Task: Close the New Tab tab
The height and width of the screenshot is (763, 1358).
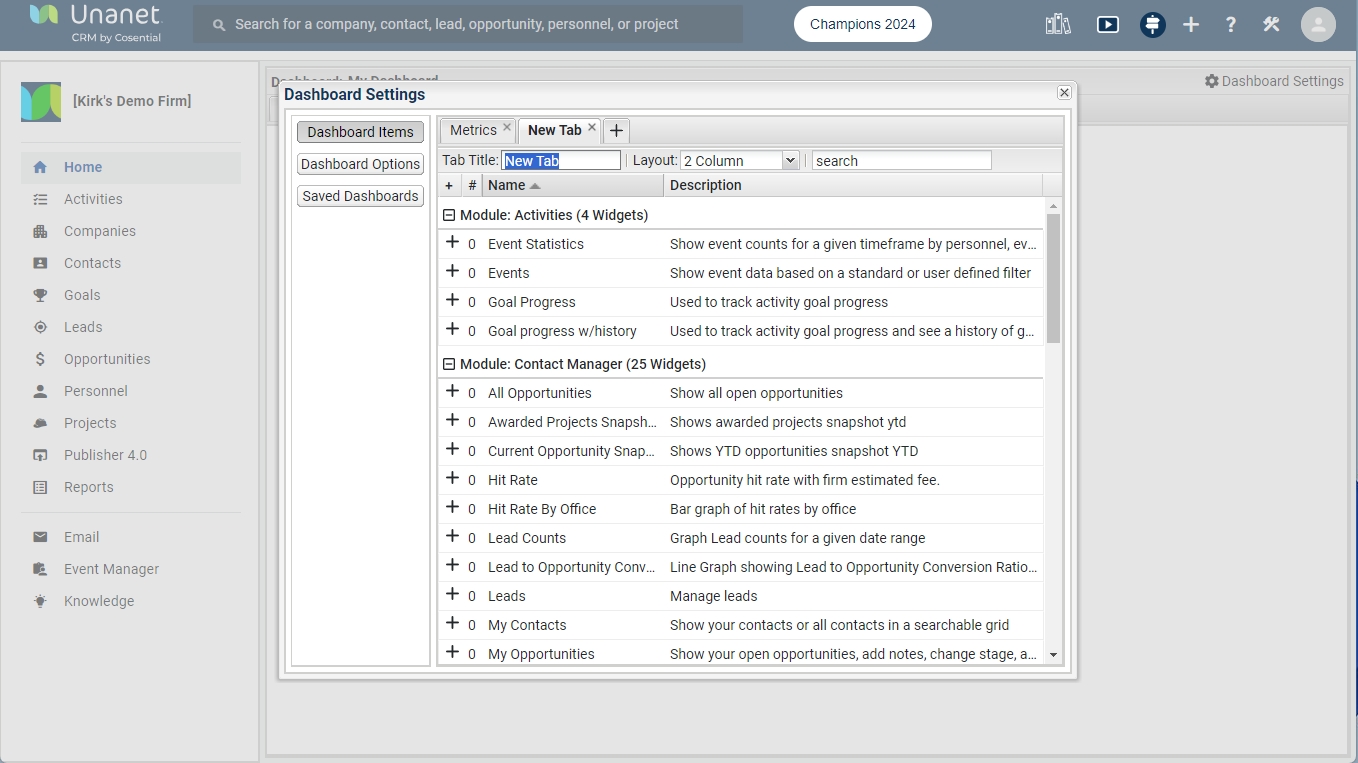Action: click(592, 128)
